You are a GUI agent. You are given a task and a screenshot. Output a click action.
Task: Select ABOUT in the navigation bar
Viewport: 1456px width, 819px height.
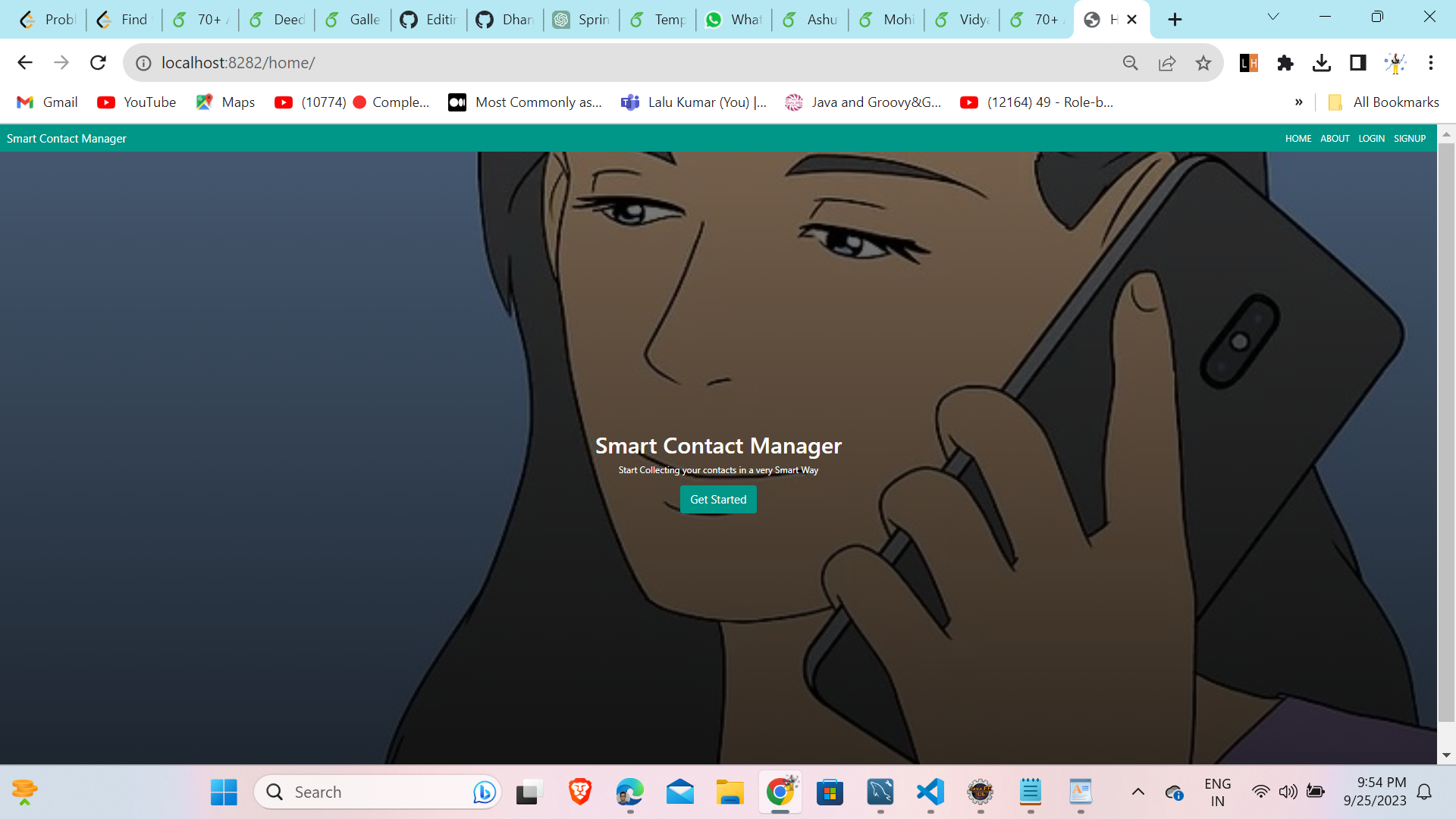(x=1335, y=138)
